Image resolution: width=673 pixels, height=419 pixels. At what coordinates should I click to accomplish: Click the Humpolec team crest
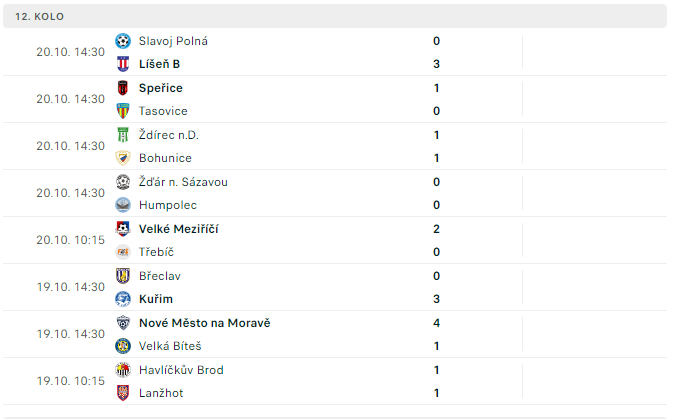point(123,205)
